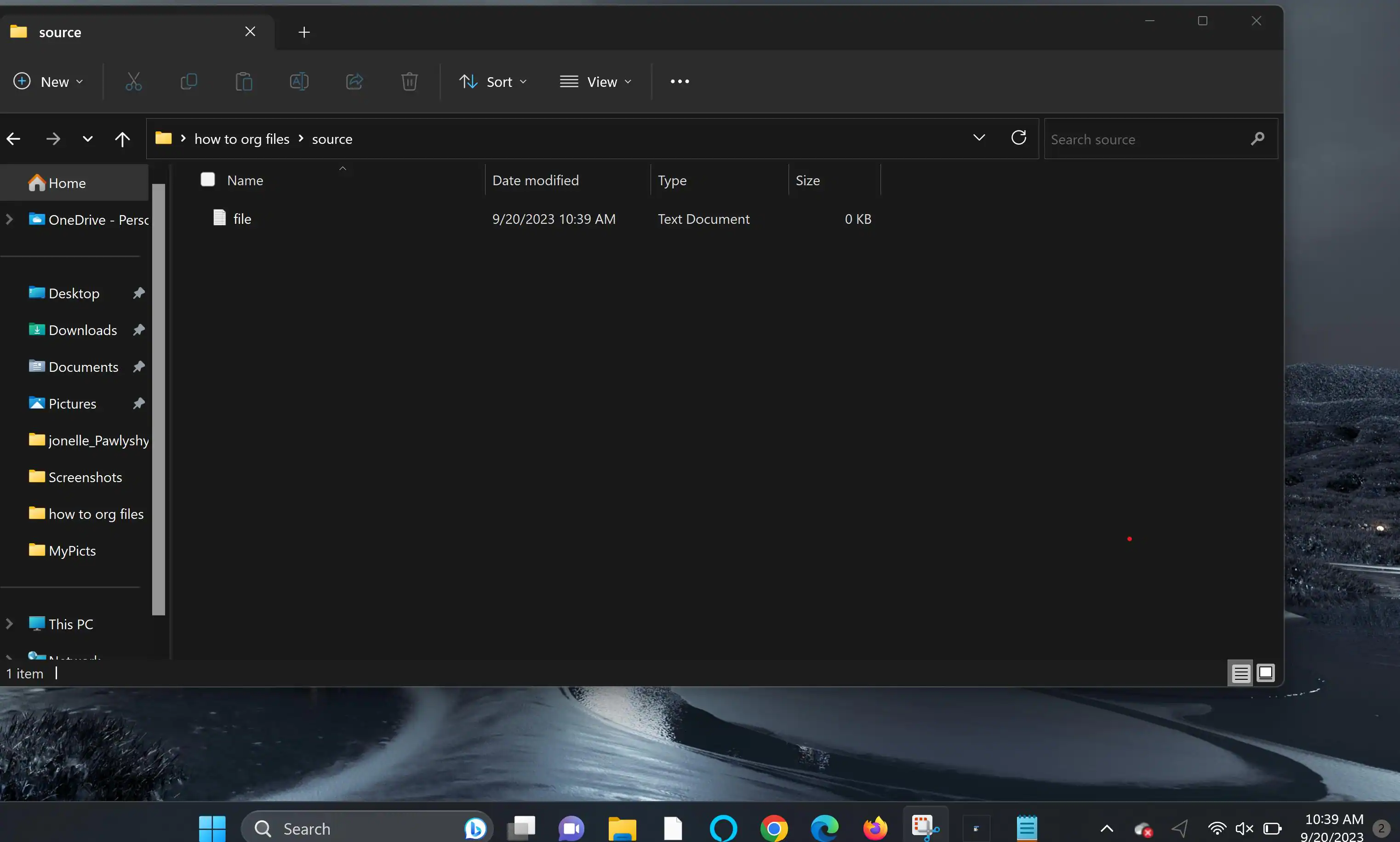Click the New button in toolbar
The height and width of the screenshot is (842, 1400).
pos(48,82)
